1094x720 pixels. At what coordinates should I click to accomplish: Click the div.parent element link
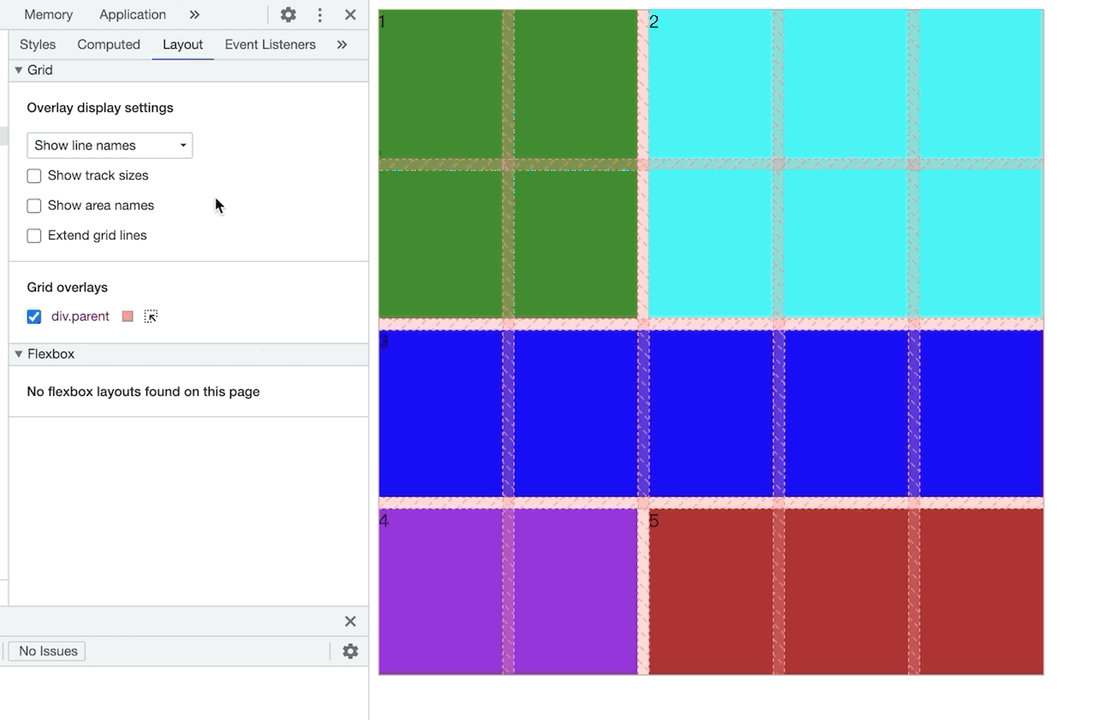pos(80,316)
